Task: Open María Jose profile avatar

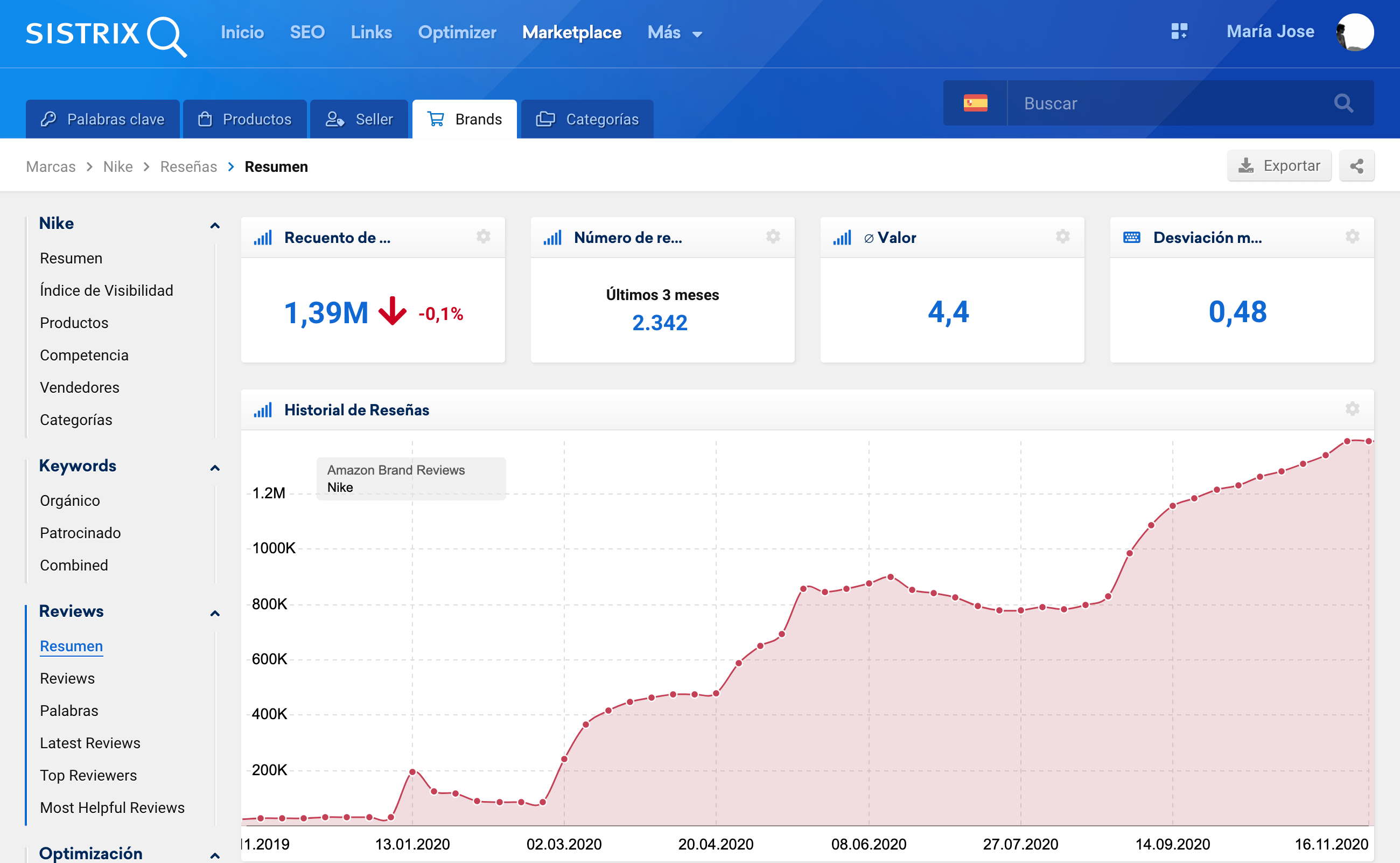Action: click(1355, 32)
